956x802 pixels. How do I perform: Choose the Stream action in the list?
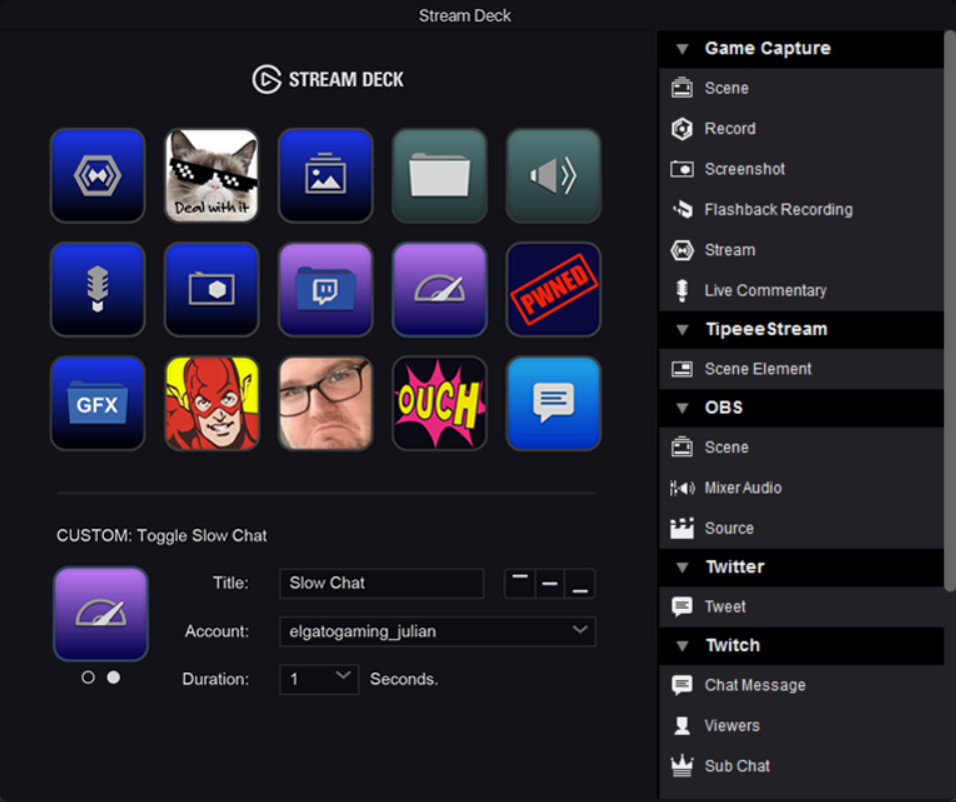(801, 250)
